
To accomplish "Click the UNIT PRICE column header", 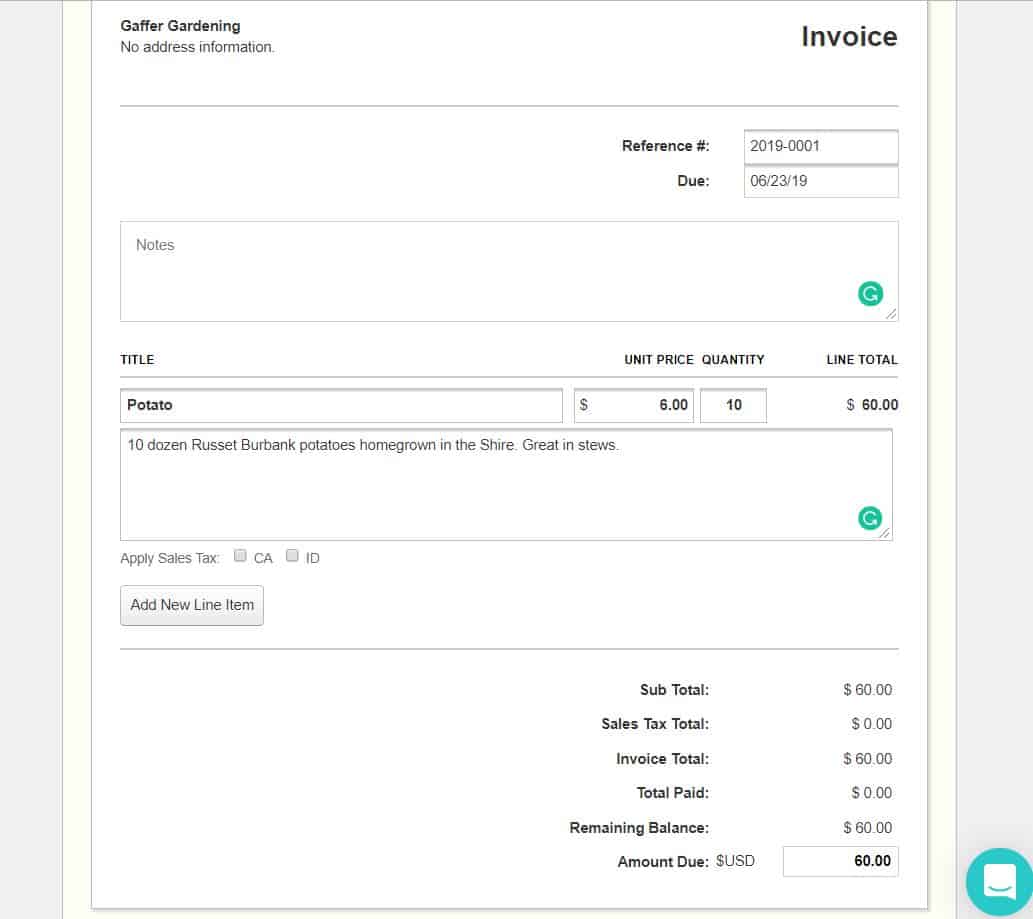I will [659, 360].
